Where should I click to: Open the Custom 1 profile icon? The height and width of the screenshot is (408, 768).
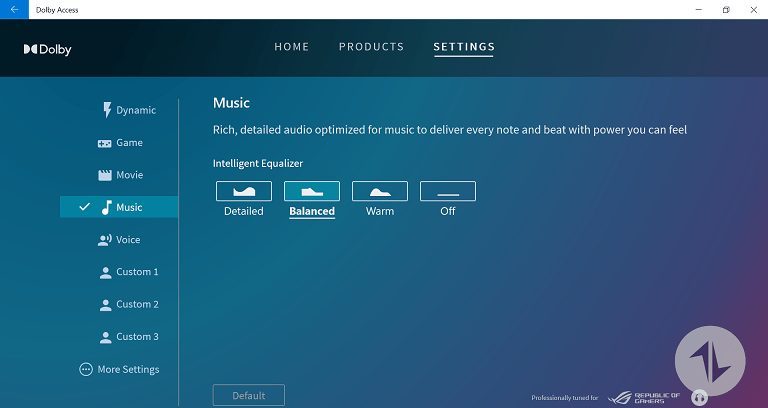coord(105,272)
